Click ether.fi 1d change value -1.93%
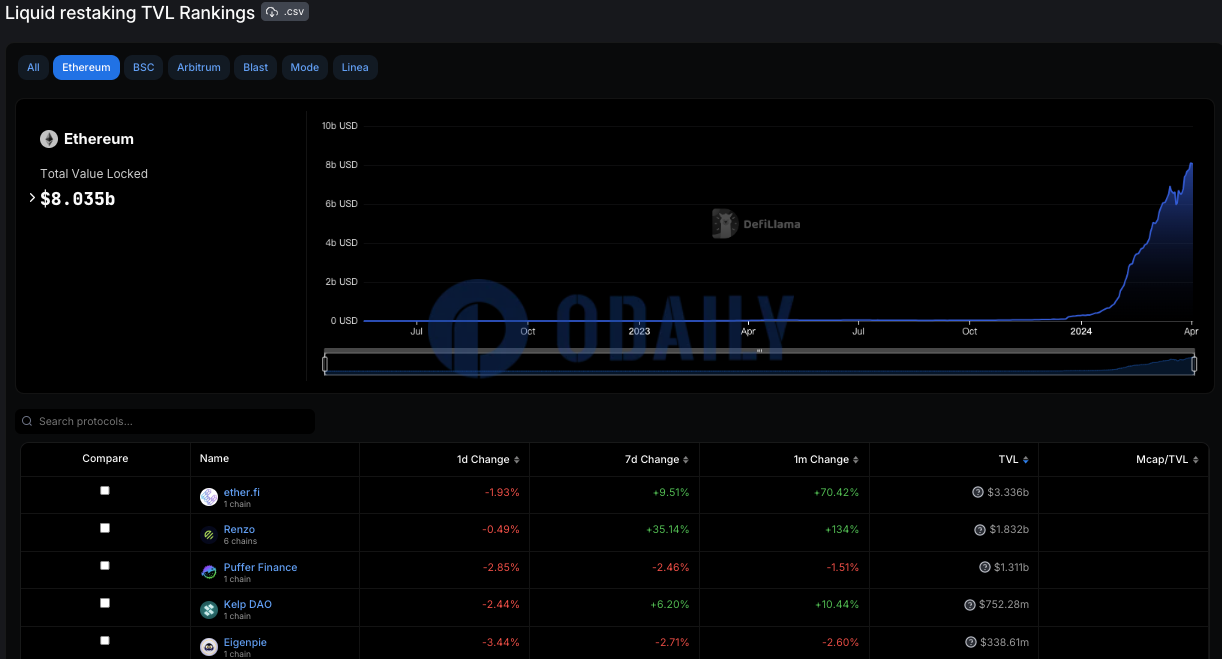The image size is (1222, 659). pyautogui.click(x=502, y=492)
